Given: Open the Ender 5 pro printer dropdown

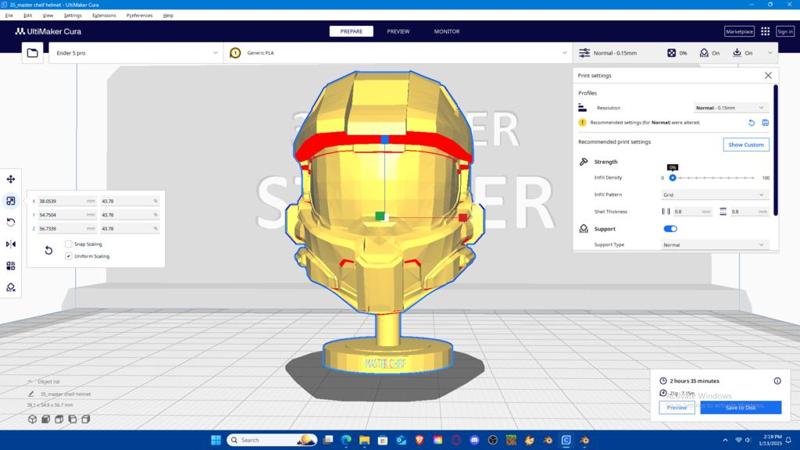Looking at the screenshot, I should click(x=136, y=53).
